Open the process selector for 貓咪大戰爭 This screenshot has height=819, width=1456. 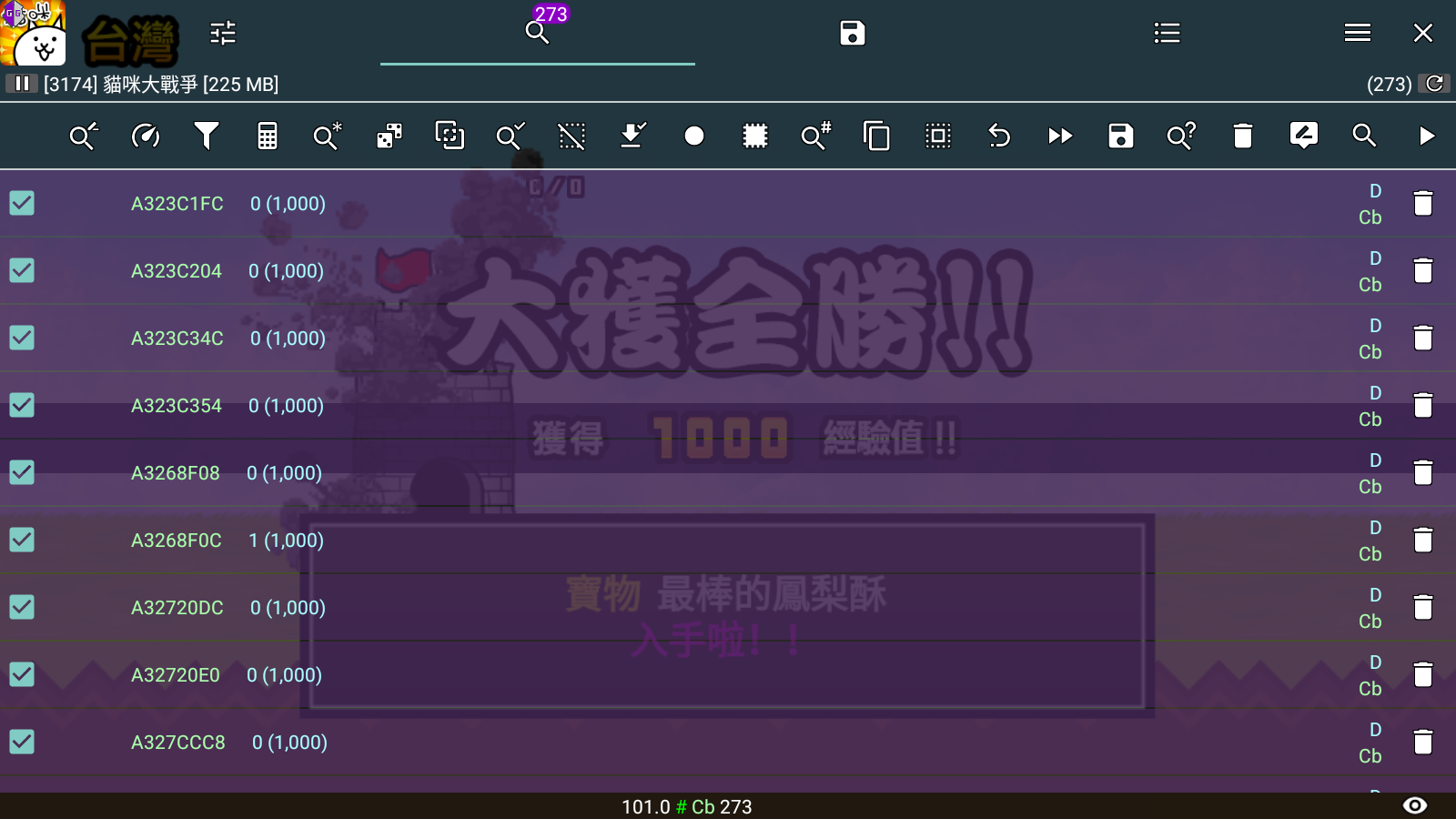coord(161,84)
